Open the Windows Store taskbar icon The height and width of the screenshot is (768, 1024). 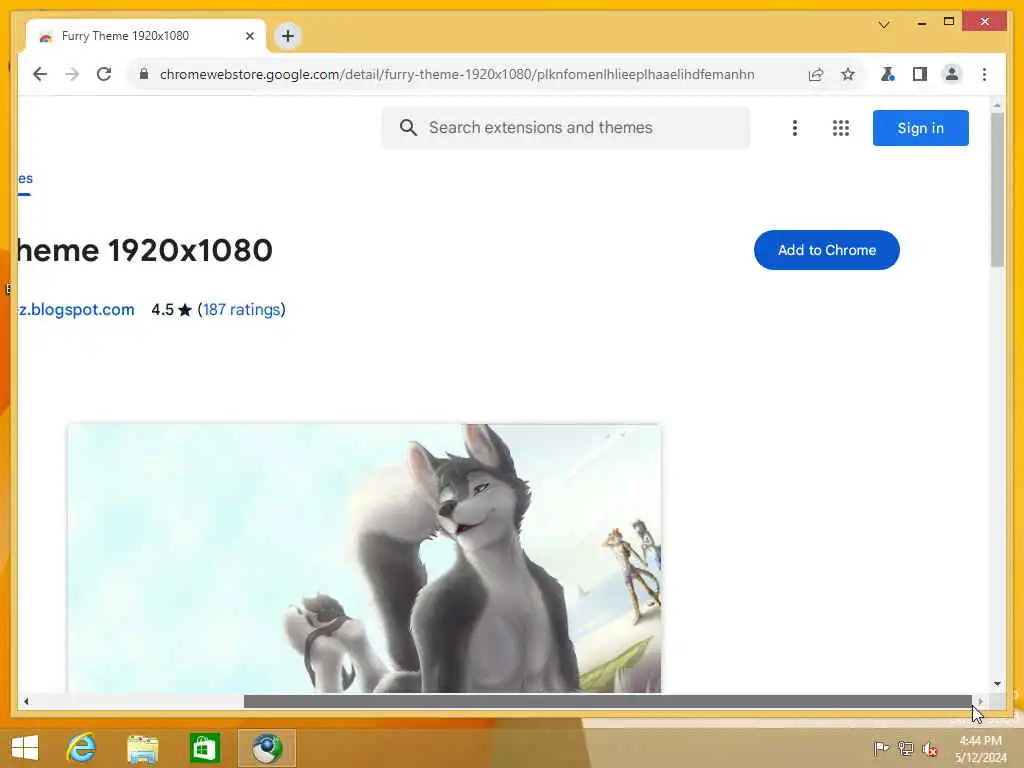click(204, 748)
